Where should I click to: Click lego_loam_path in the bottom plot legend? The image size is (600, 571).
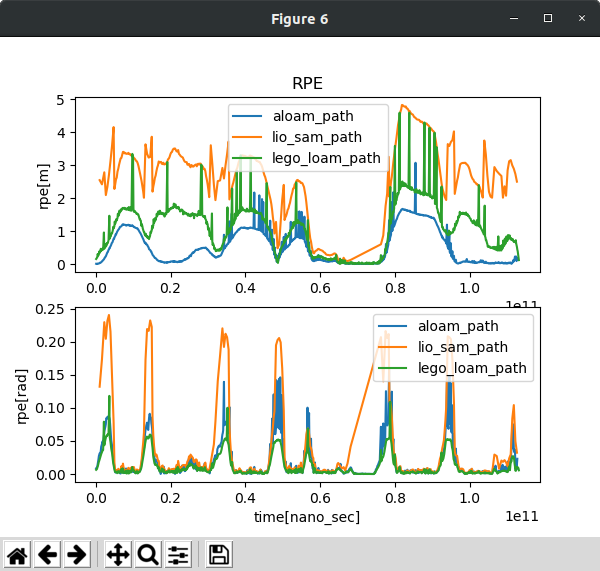[x=472, y=368]
